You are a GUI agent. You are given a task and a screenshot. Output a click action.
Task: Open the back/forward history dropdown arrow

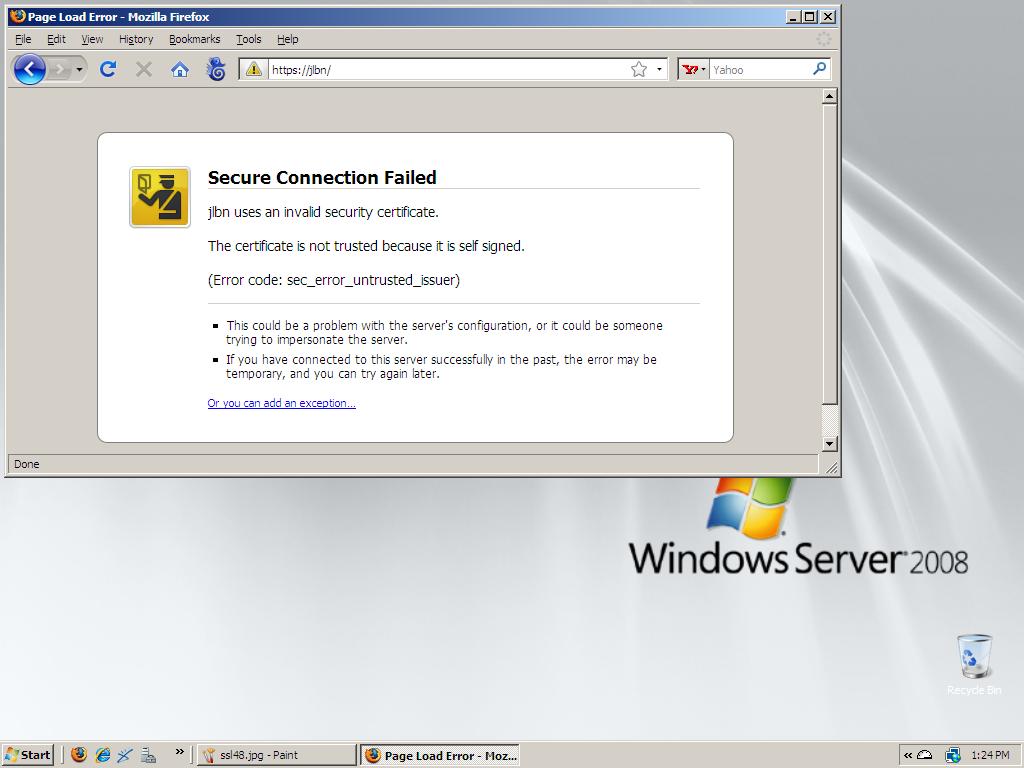point(79,69)
